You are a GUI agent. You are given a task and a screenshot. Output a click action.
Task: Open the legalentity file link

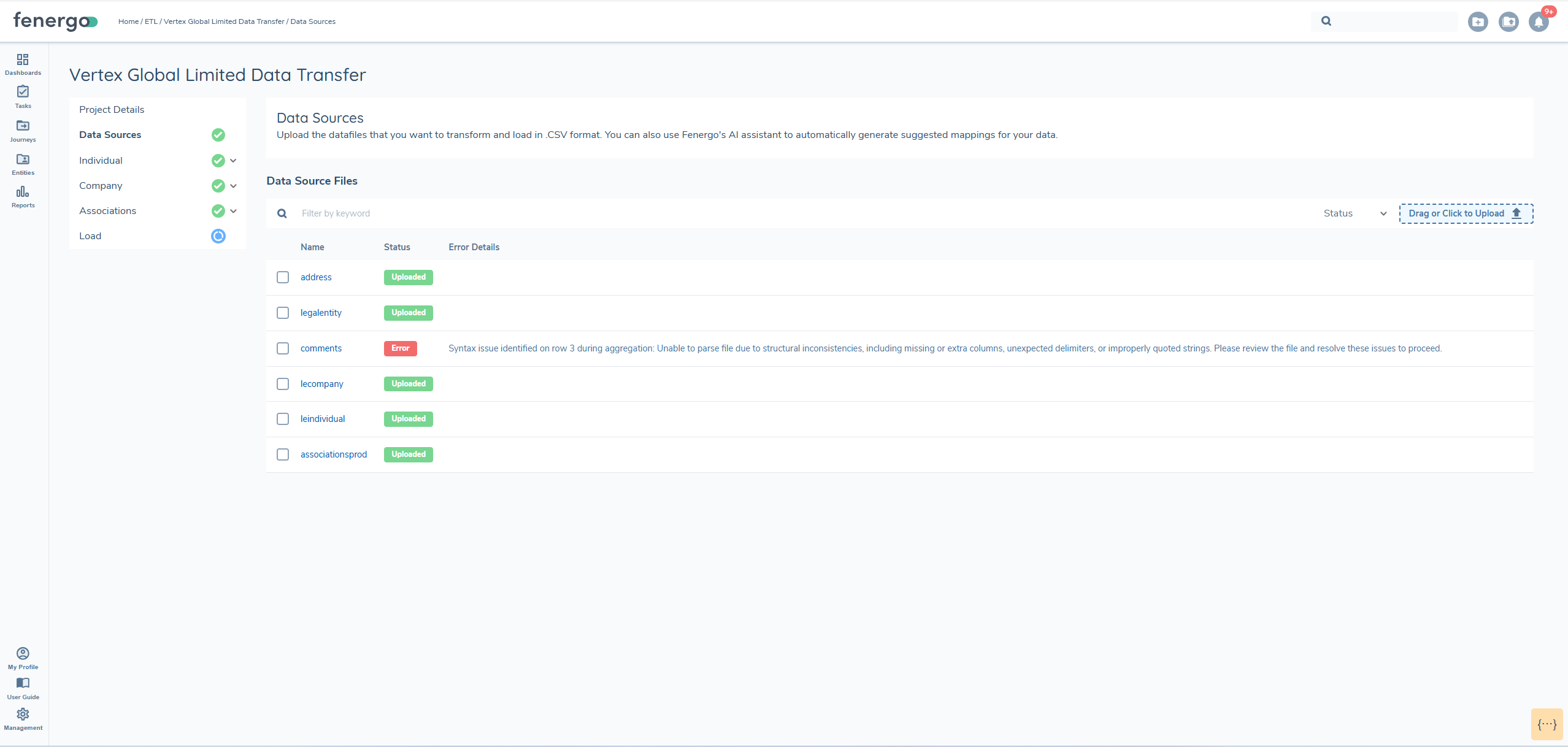click(321, 313)
